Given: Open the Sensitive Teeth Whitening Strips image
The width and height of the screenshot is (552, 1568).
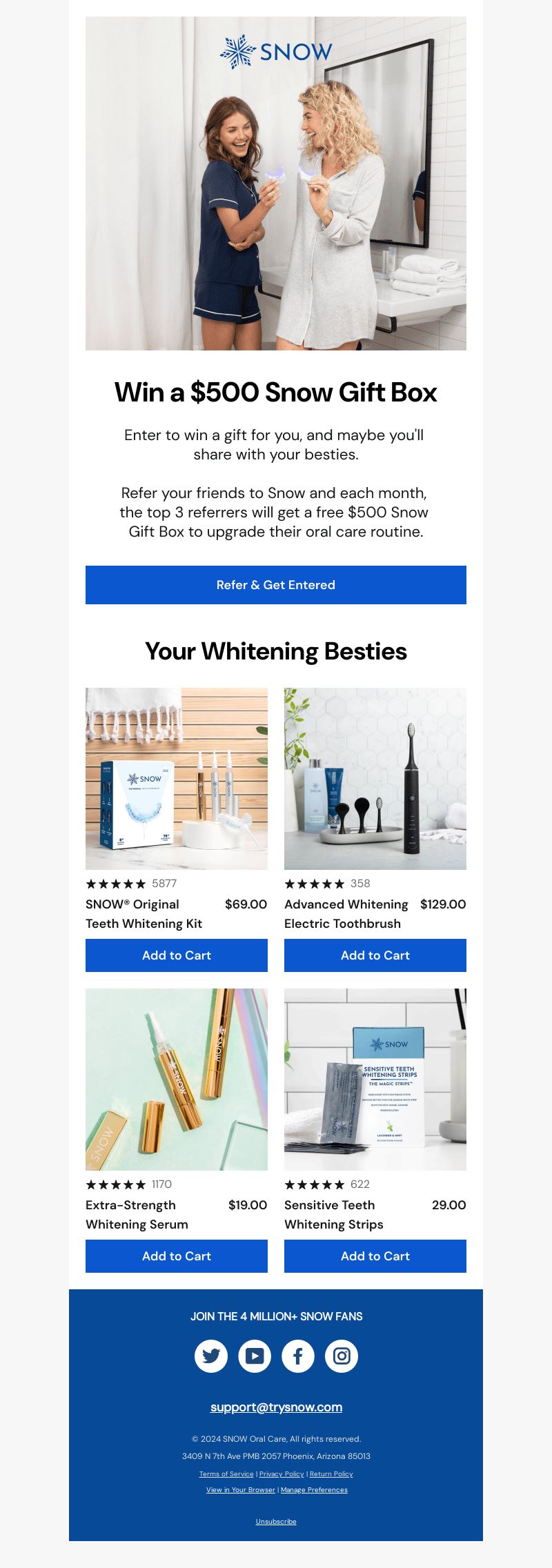Looking at the screenshot, I should point(375,1080).
